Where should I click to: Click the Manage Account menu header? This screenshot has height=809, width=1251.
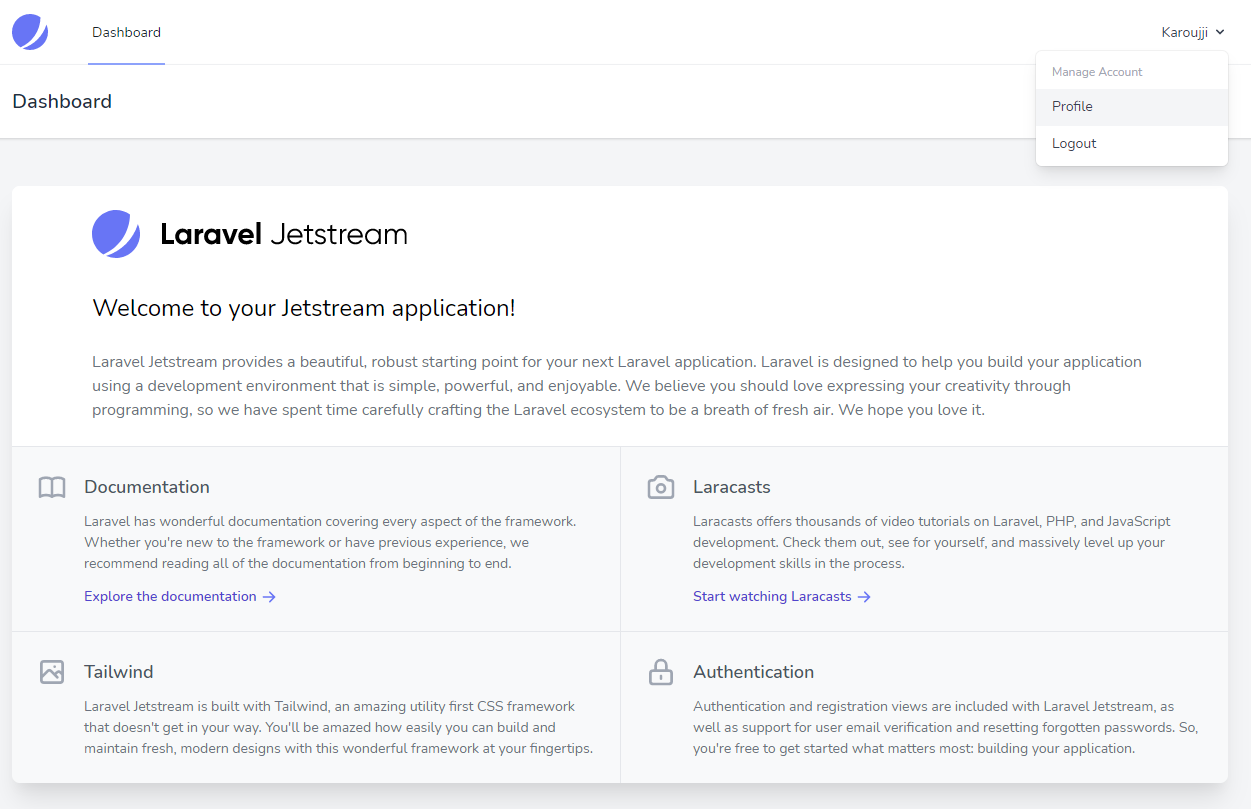click(x=1097, y=72)
